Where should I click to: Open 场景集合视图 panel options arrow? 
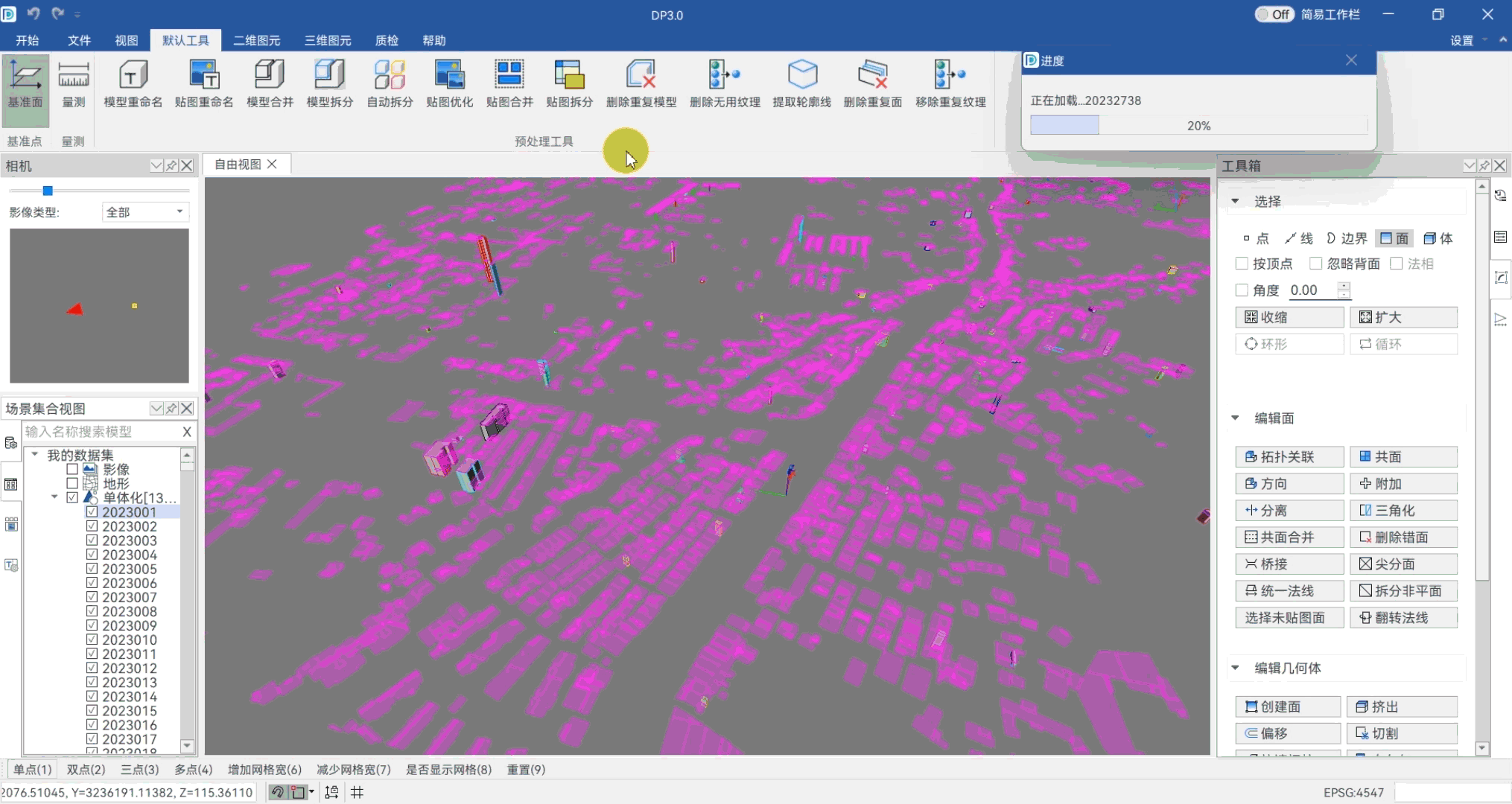[x=156, y=408]
